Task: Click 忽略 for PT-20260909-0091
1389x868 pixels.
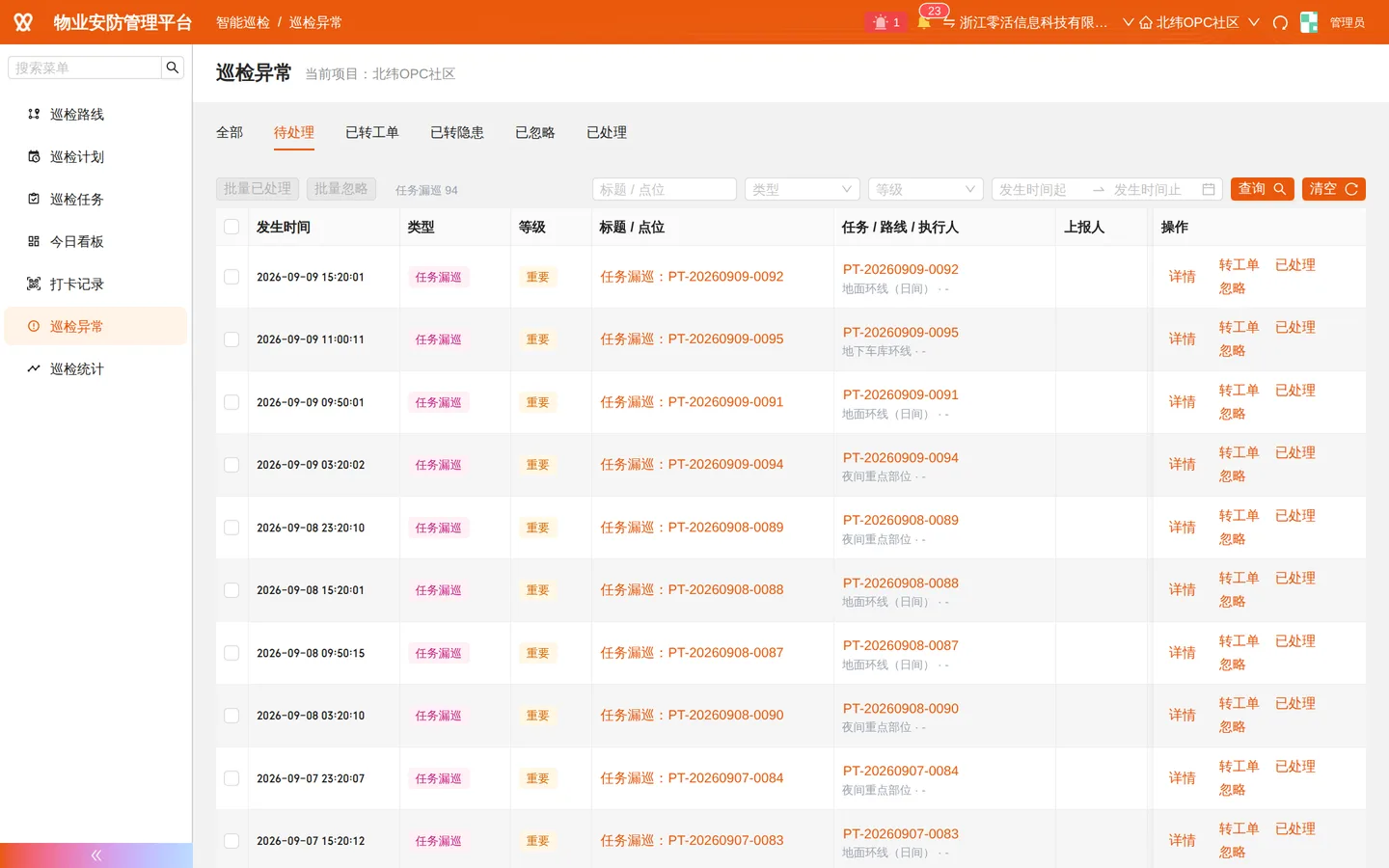Action: (x=1232, y=414)
